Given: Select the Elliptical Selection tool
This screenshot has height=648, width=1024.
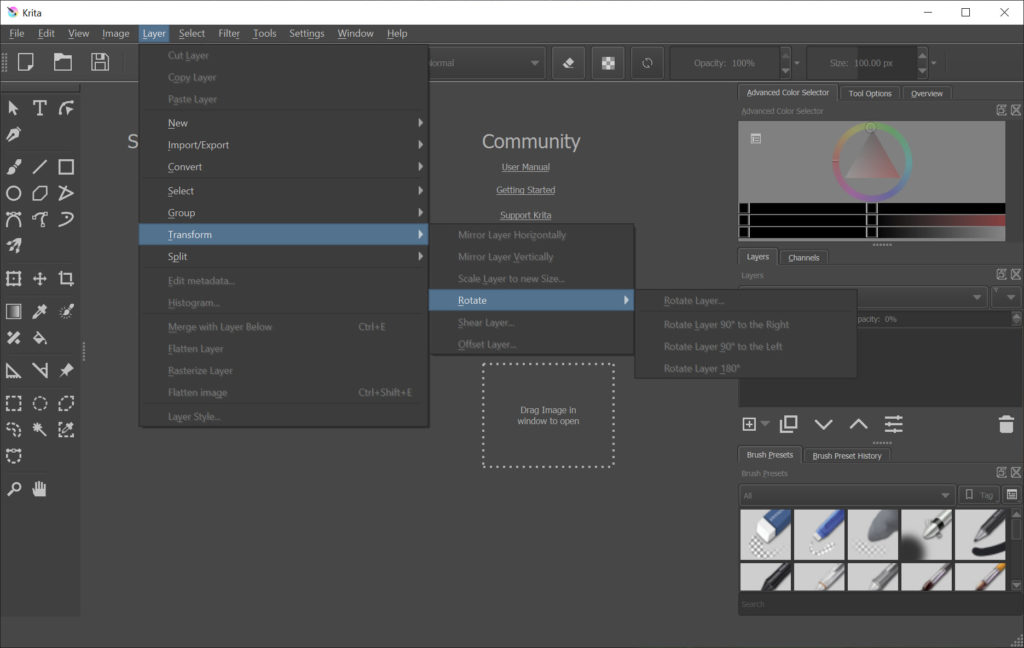Looking at the screenshot, I should (40, 404).
